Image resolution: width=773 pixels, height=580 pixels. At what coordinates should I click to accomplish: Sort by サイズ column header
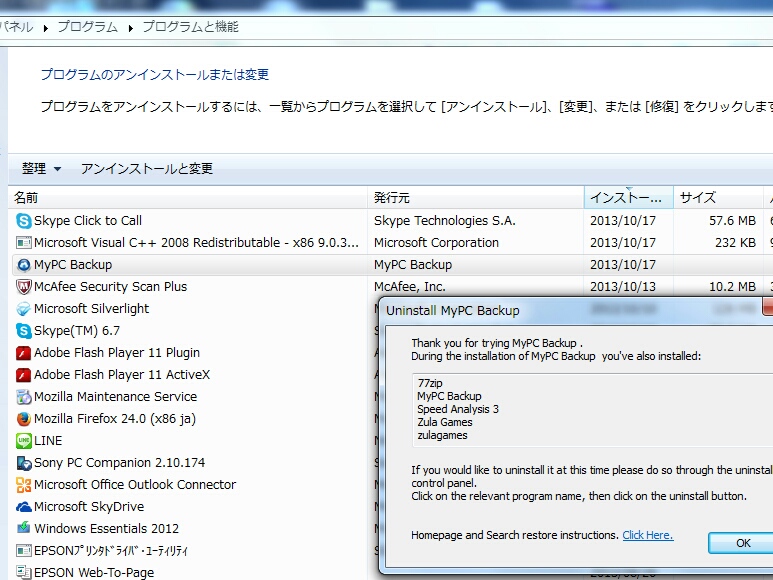tap(718, 198)
